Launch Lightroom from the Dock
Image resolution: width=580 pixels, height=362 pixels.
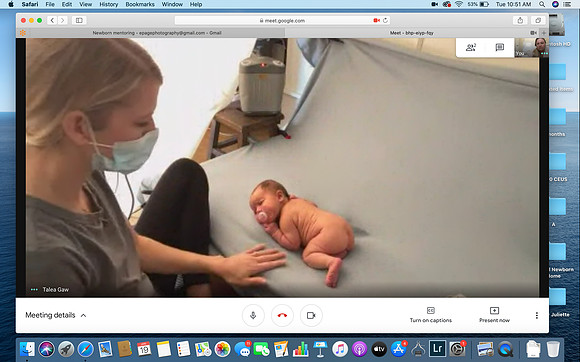(437, 349)
